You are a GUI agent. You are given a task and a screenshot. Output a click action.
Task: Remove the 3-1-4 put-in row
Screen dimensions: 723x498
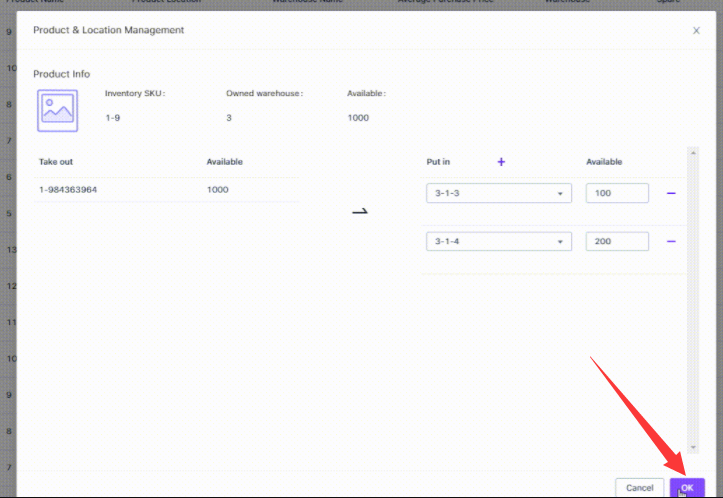point(671,241)
